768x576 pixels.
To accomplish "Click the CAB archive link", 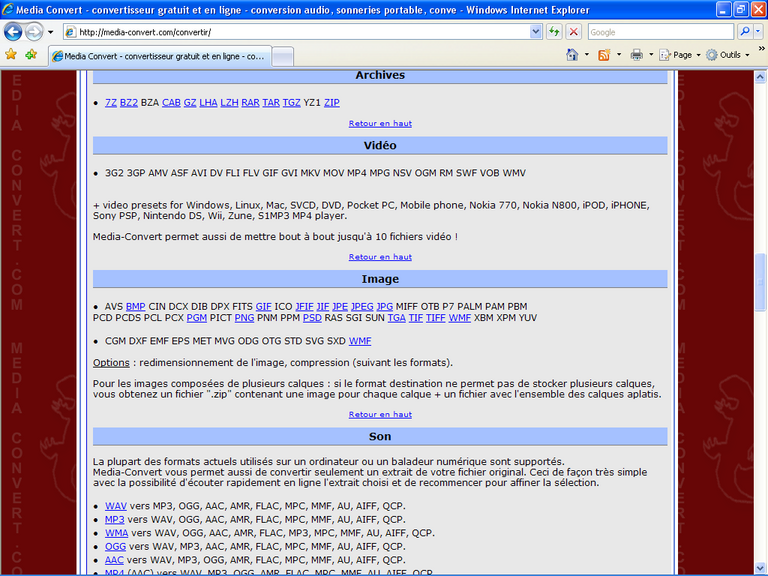I will (171, 103).
